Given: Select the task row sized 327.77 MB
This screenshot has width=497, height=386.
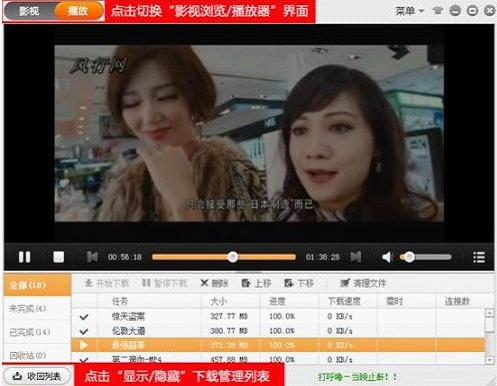Looking at the screenshot, I should coord(278,316).
